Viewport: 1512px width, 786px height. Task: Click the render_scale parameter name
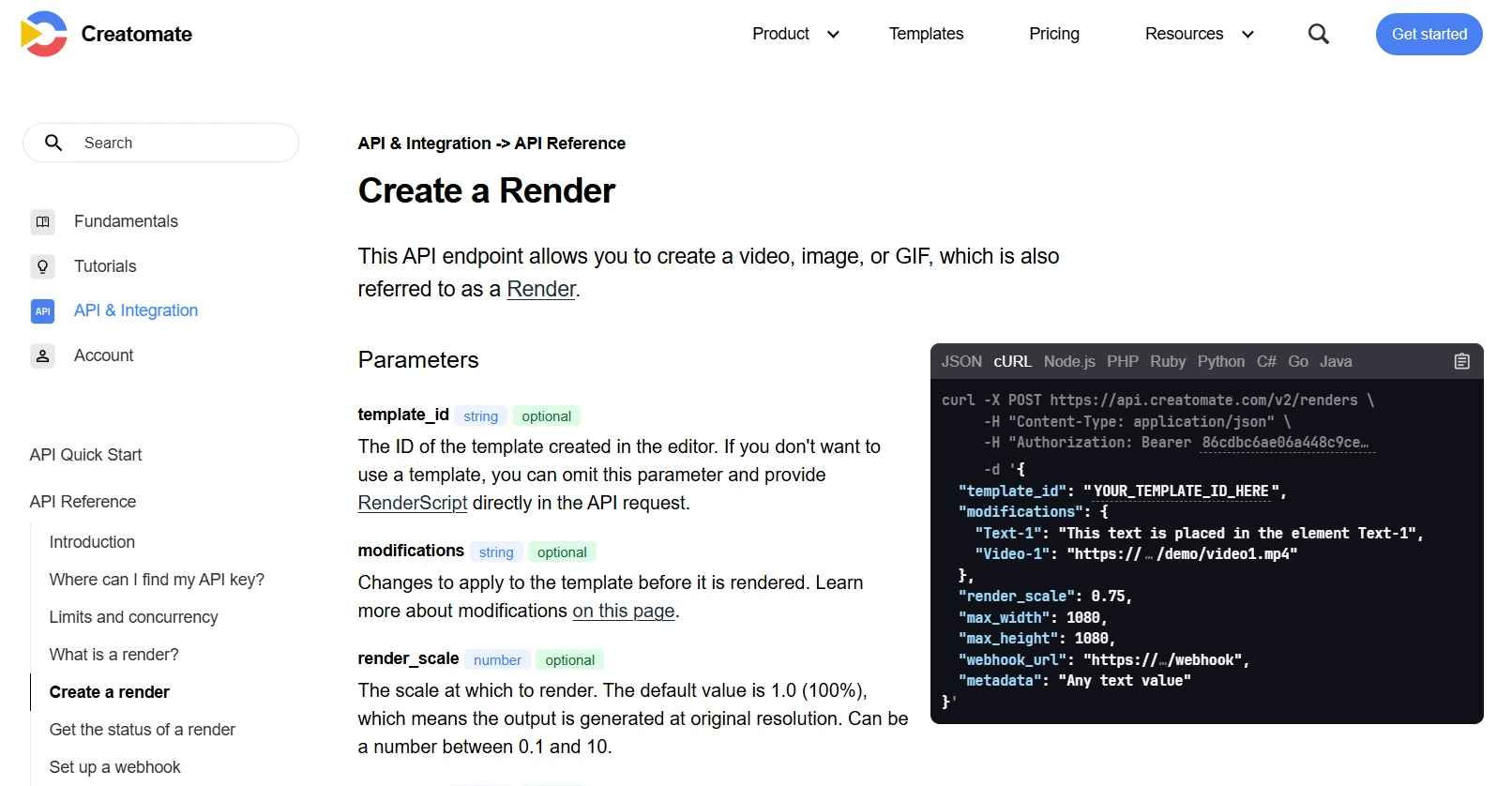coord(408,658)
